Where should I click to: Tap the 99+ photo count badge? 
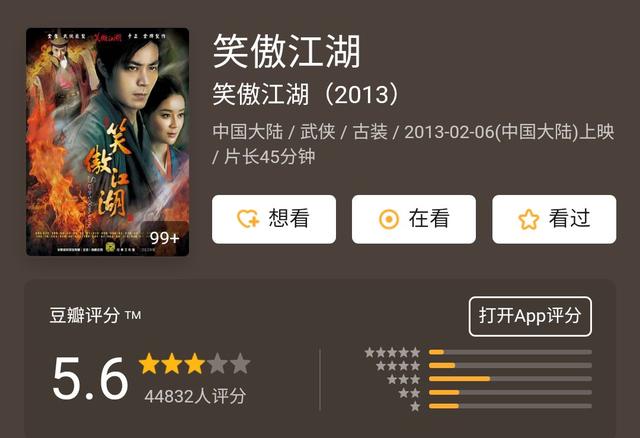click(164, 238)
